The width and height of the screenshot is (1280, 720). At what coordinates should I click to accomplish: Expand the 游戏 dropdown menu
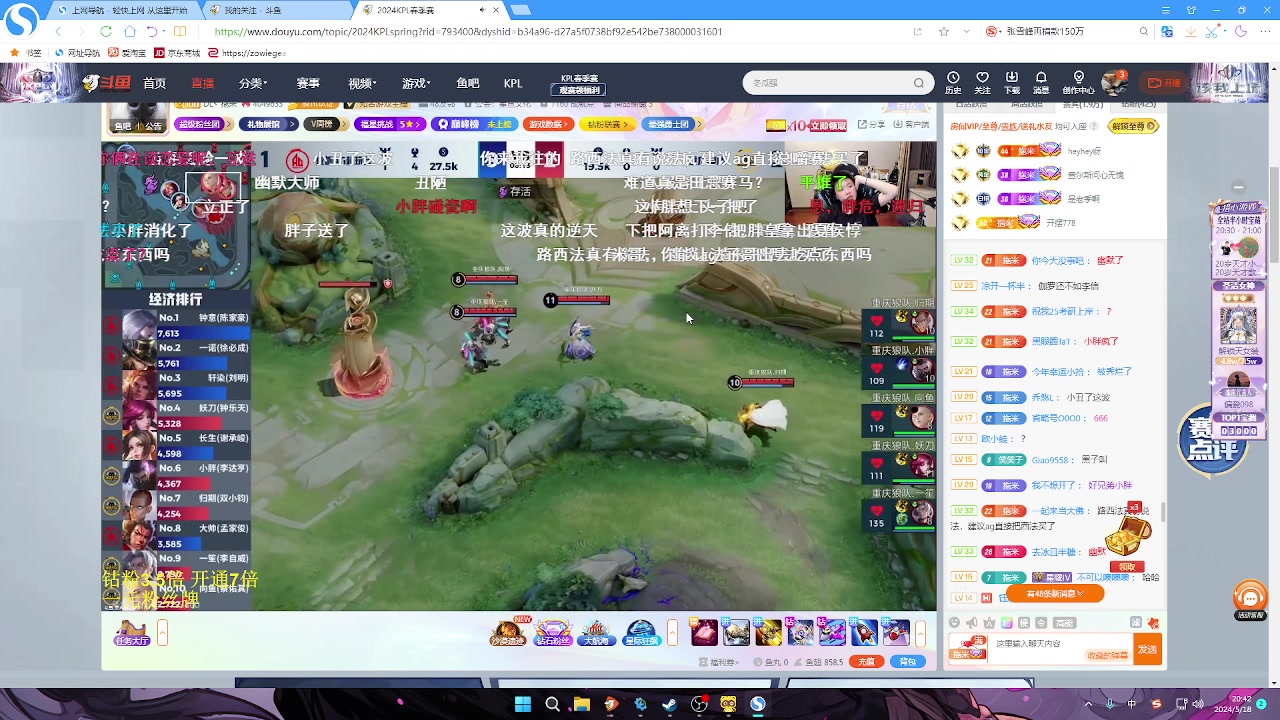[x=416, y=83]
